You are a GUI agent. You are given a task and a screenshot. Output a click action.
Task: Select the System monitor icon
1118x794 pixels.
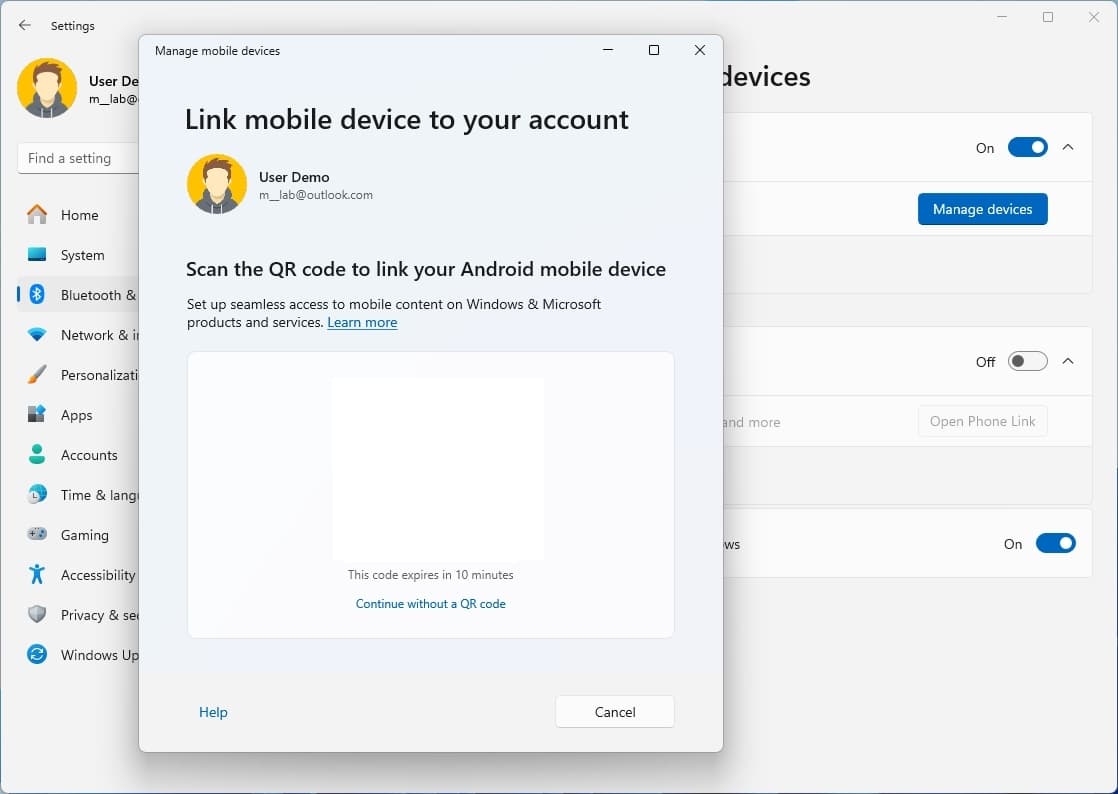tap(37, 255)
